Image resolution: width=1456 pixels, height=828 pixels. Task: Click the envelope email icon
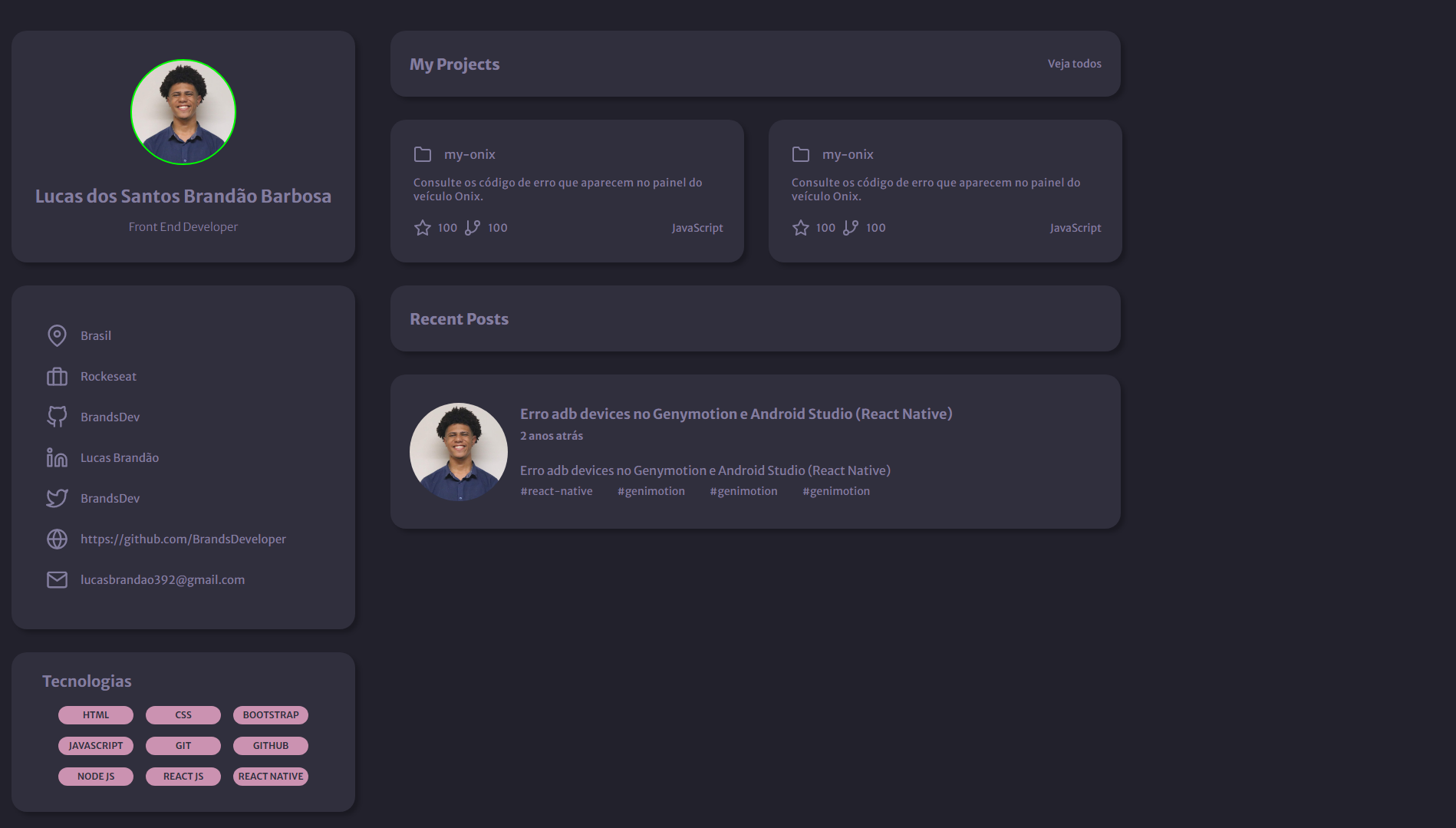(57, 579)
